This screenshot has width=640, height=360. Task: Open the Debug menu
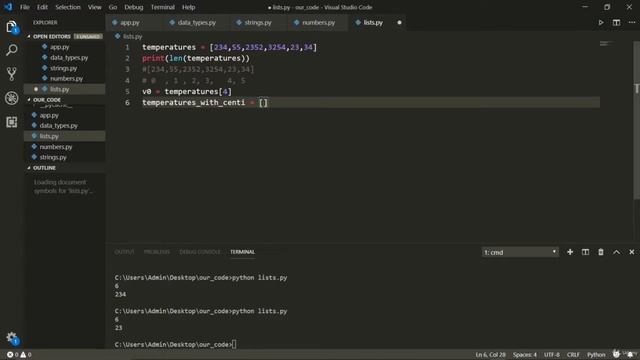coord(133,7)
